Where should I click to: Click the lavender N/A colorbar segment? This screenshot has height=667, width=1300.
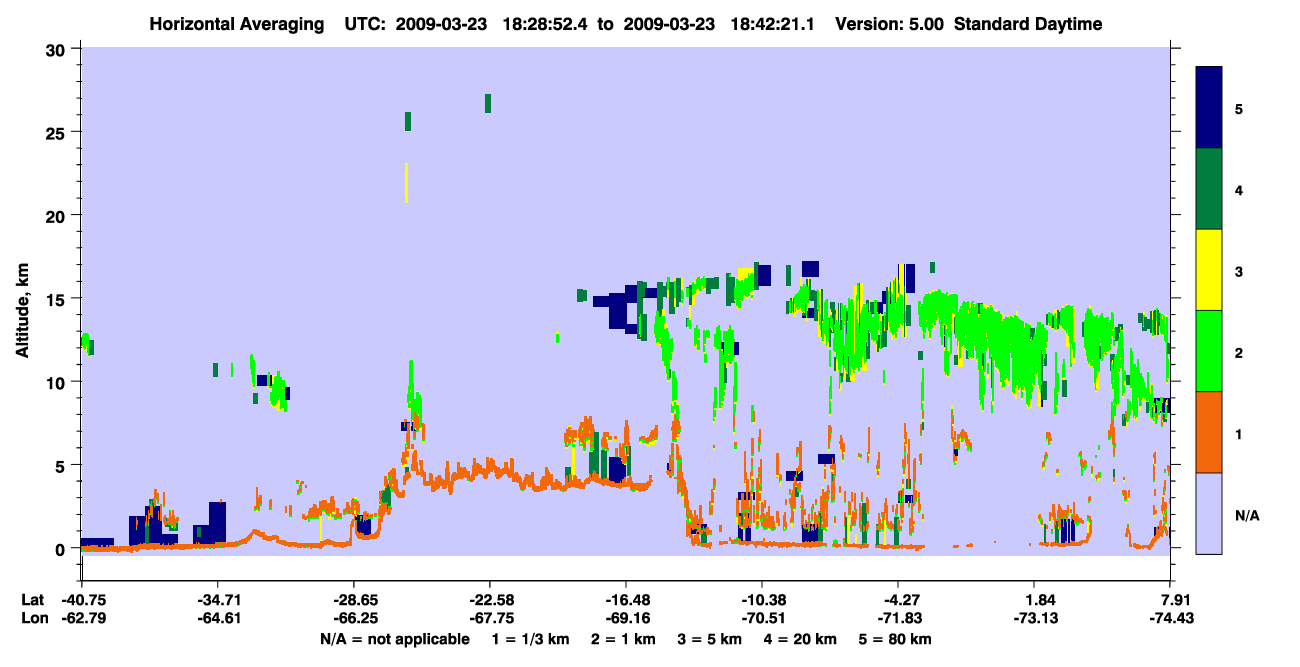(x=1209, y=513)
